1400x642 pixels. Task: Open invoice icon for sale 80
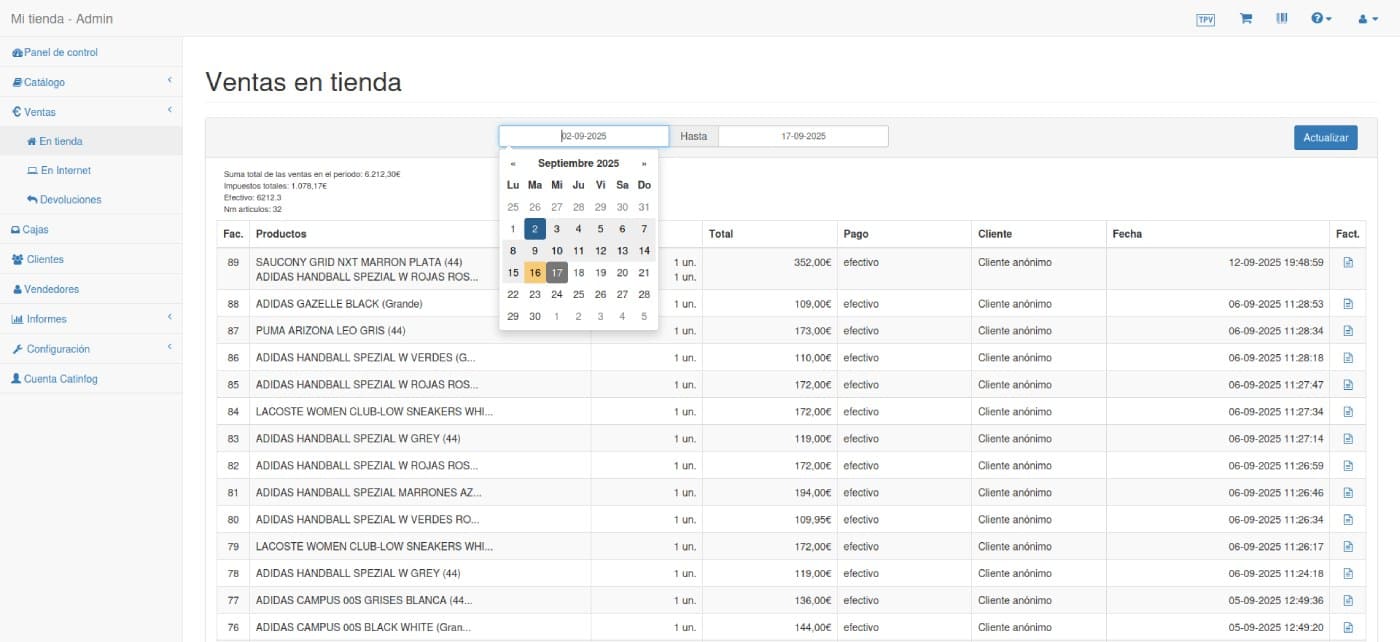click(x=1347, y=520)
